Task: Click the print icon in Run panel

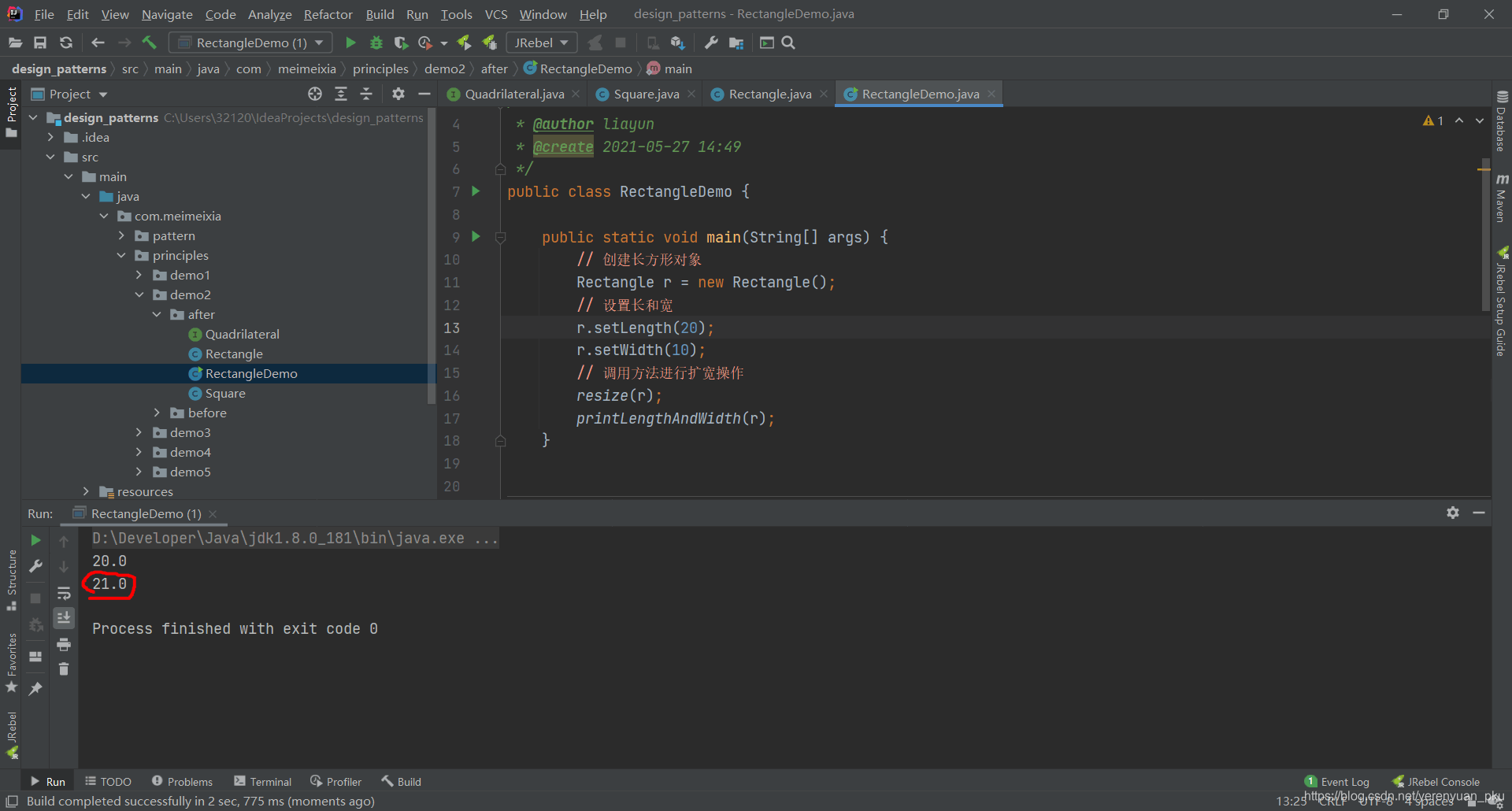Action: coord(64,645)
